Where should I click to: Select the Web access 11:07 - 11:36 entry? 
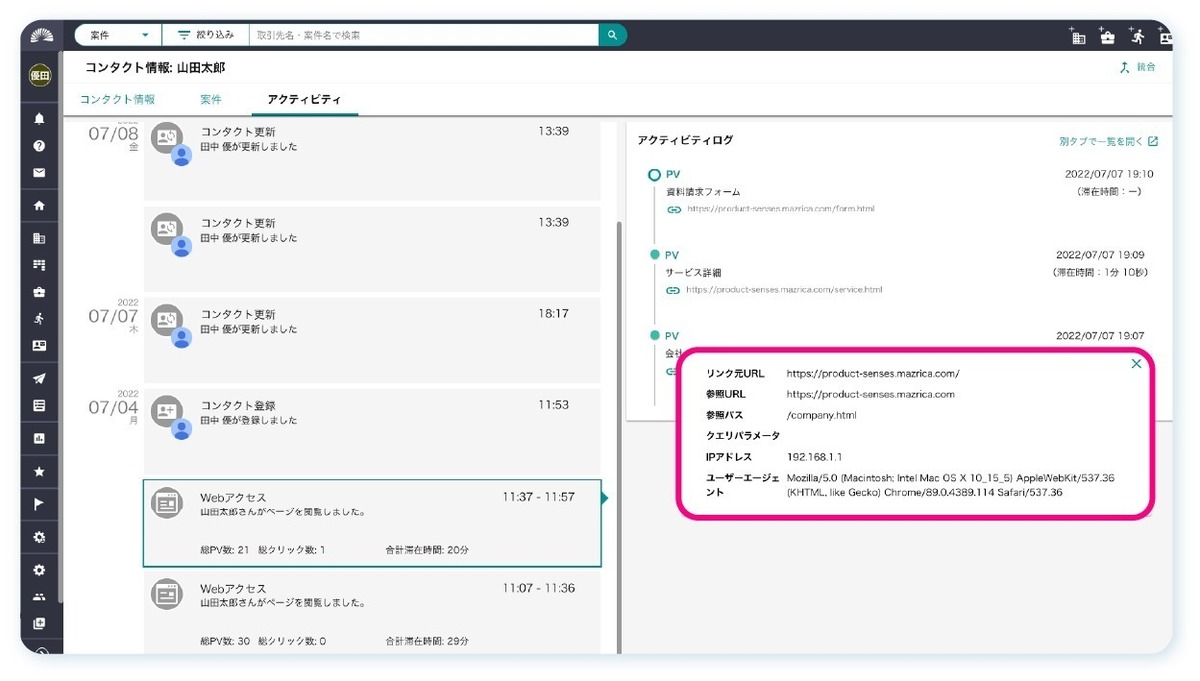coord(372,611)
